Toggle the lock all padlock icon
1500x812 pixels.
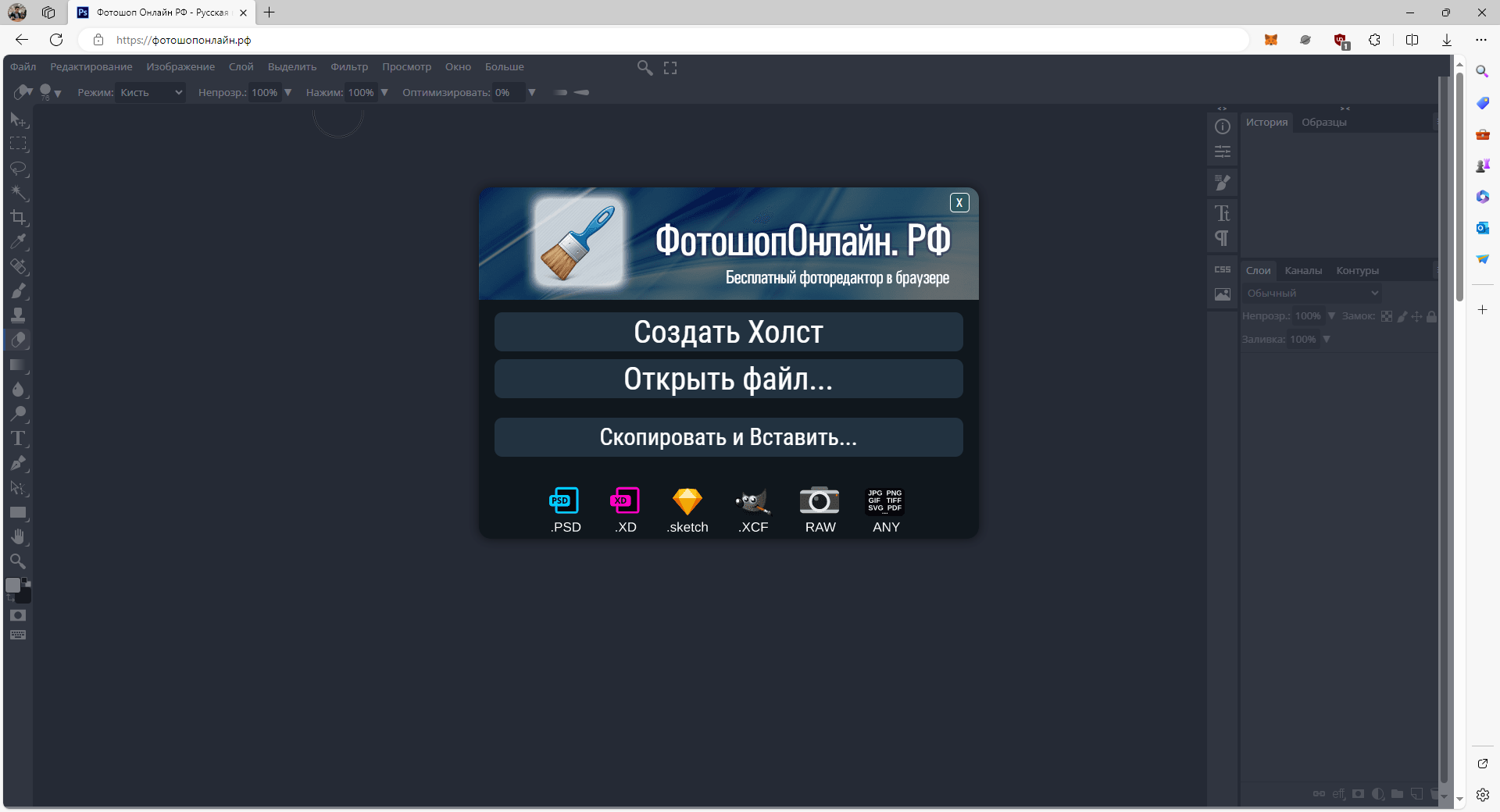click(1431, 316)
